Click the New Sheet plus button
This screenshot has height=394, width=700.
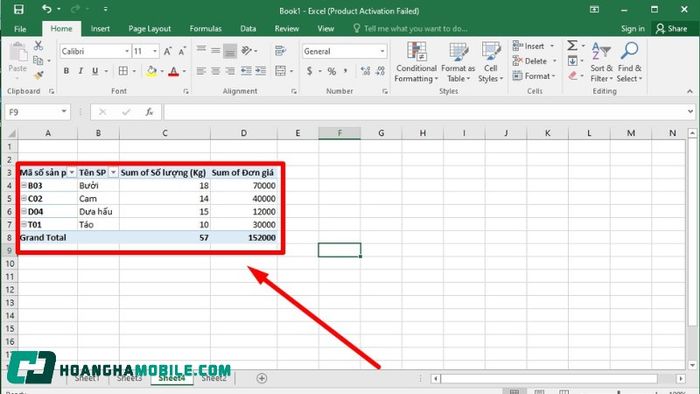[262, 378]
